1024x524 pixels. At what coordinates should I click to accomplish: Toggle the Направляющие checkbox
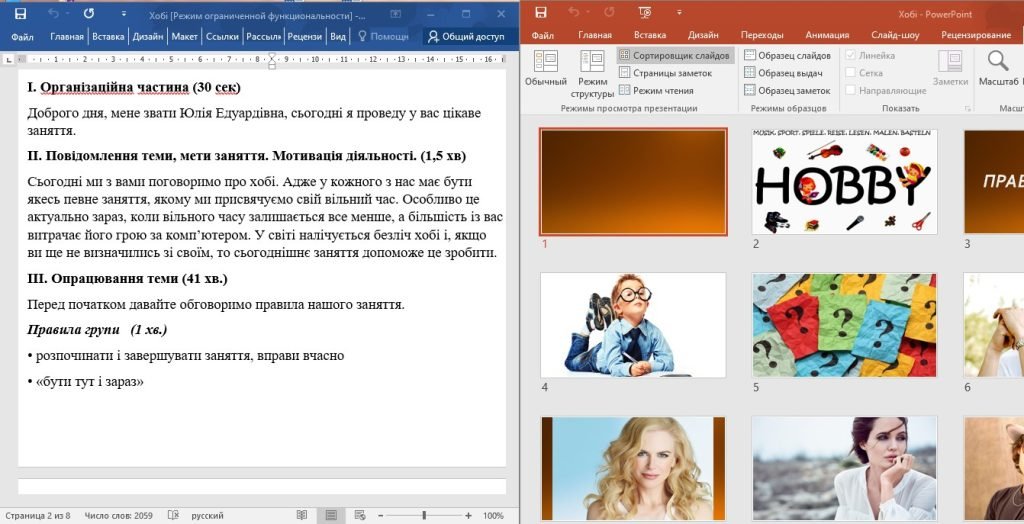[850, 91]
